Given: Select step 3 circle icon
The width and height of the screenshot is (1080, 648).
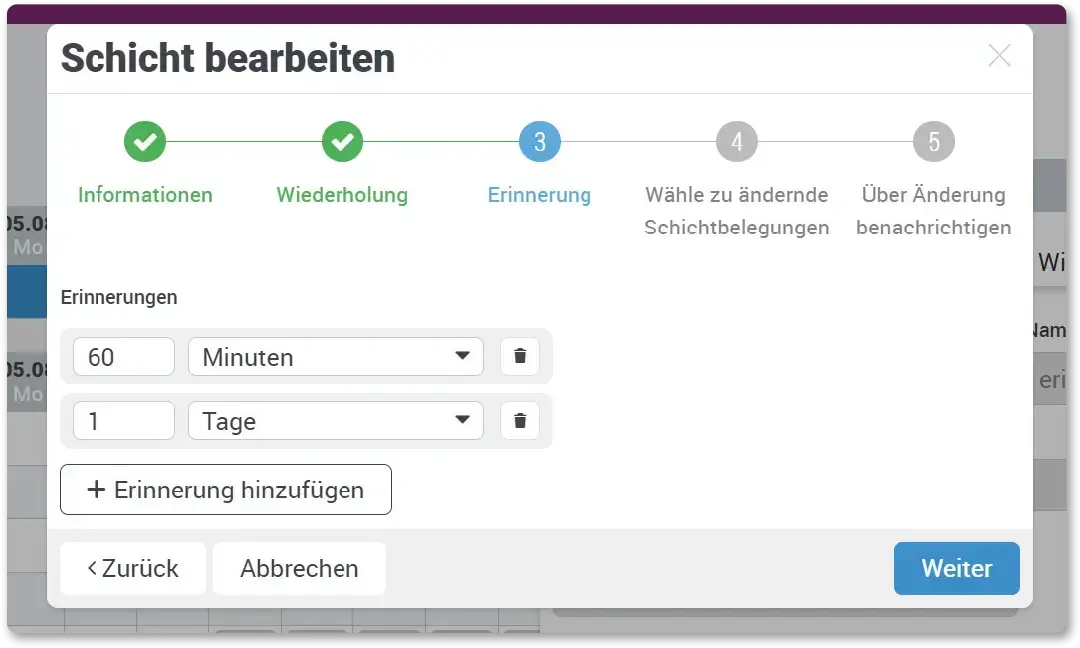Looking at the screenshot, I should click(539, 142).
